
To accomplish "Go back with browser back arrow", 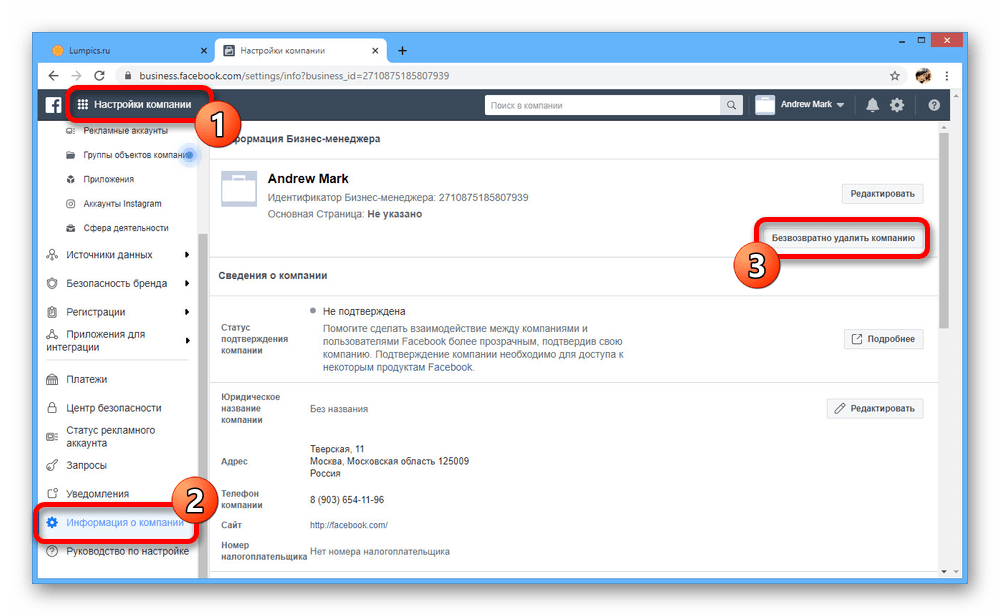I will (x=53, y=76).
